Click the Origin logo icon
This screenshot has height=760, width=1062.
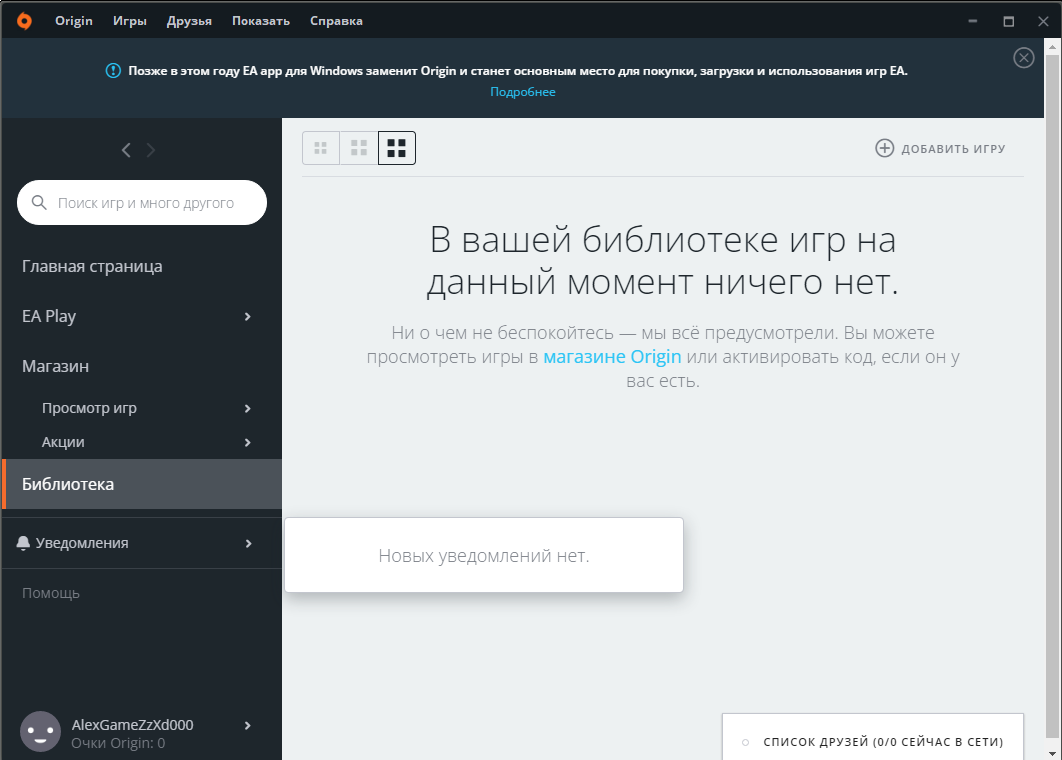click(x=24, y=21)
